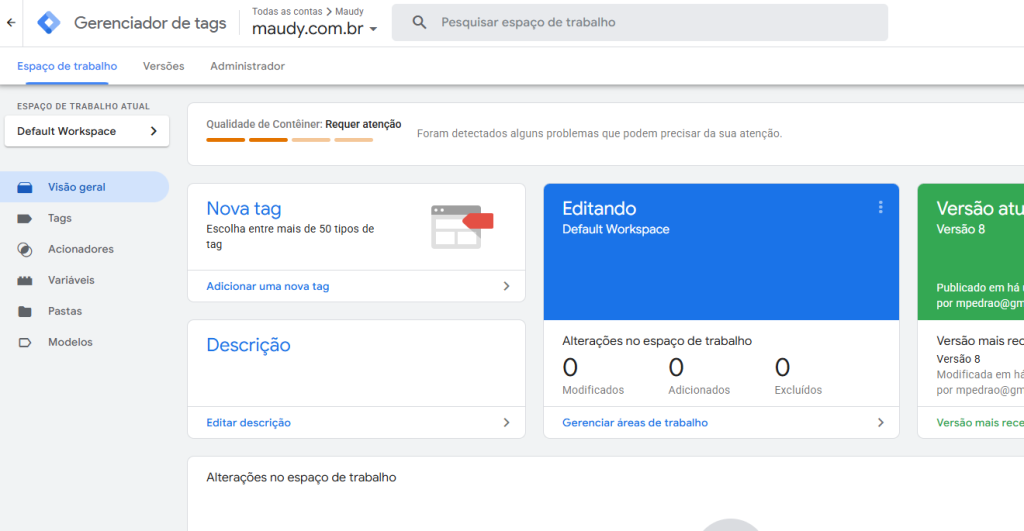This screenshot has height=531, width=1024.
Task: Click the Todas as contas breadcrumb
Action: [x=287, y=11]
